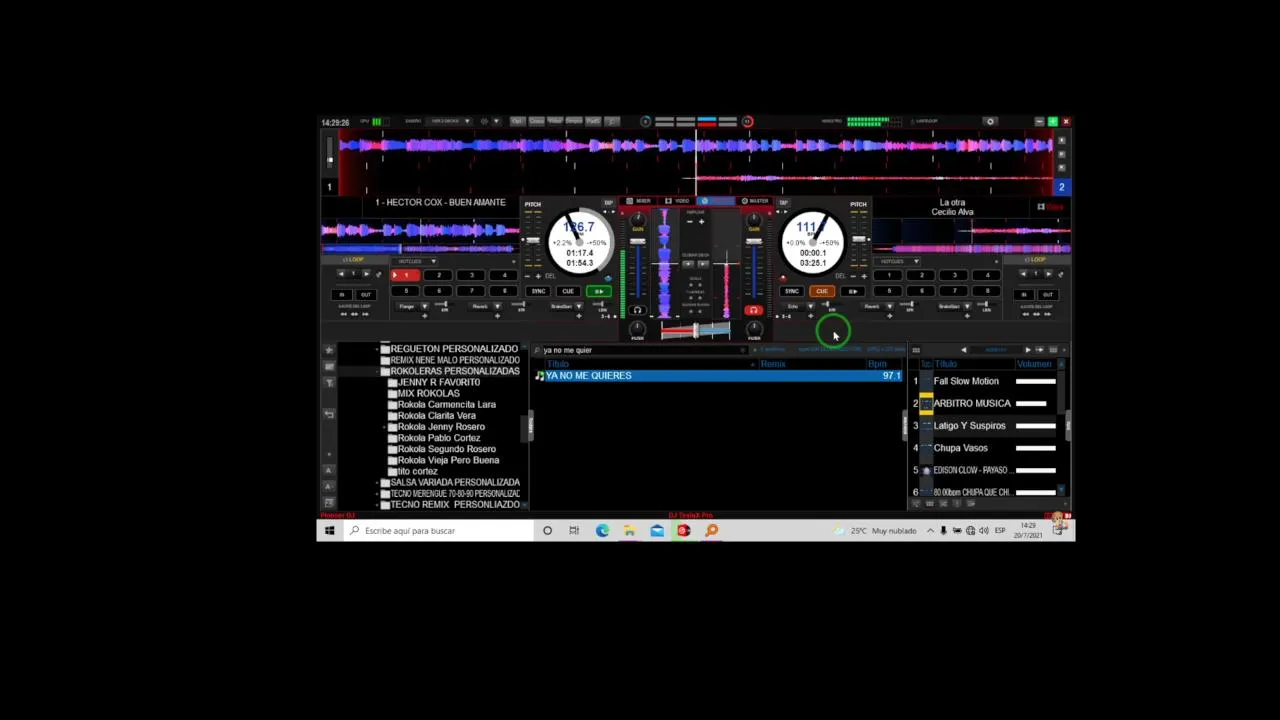Click the search field with 'ya no me quier'
The width and height of the screenshot is (1280, 720).
pyautogui.click(x=640, y=350)
